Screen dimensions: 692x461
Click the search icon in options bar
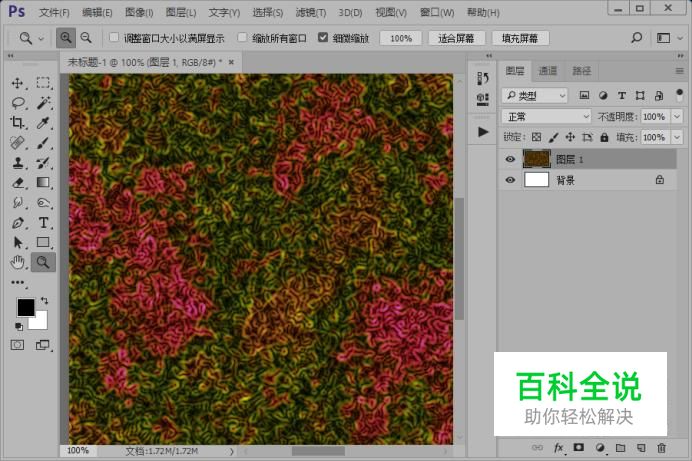(x=636, y=38)
